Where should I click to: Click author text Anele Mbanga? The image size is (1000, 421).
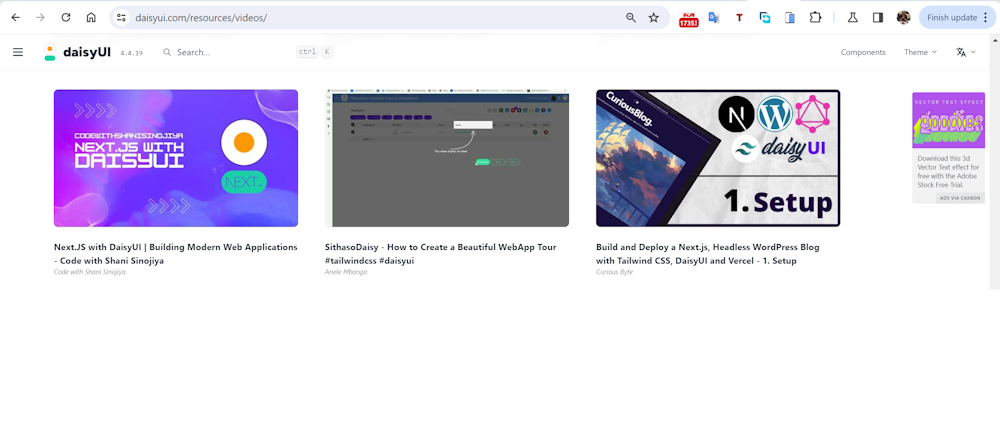point(346,272)
